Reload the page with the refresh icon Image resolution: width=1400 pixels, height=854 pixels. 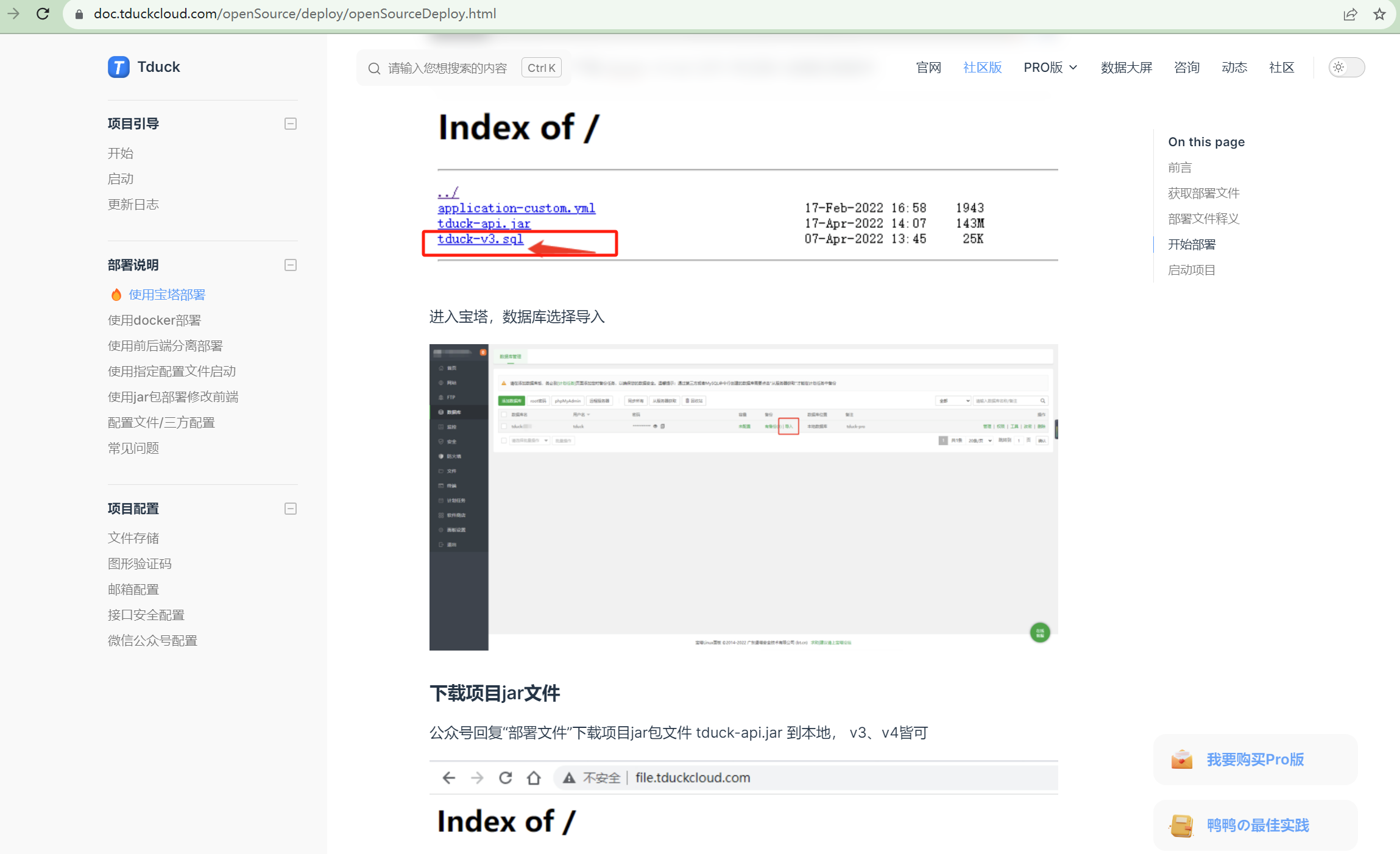pyautogui.click(x=43, y=13)
